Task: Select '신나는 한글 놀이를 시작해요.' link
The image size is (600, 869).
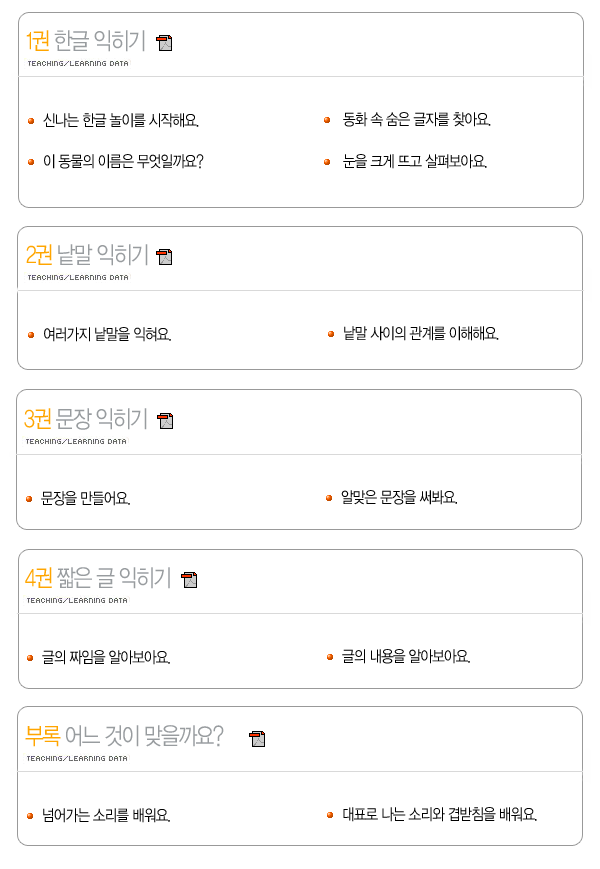Action: coord(121,120)
